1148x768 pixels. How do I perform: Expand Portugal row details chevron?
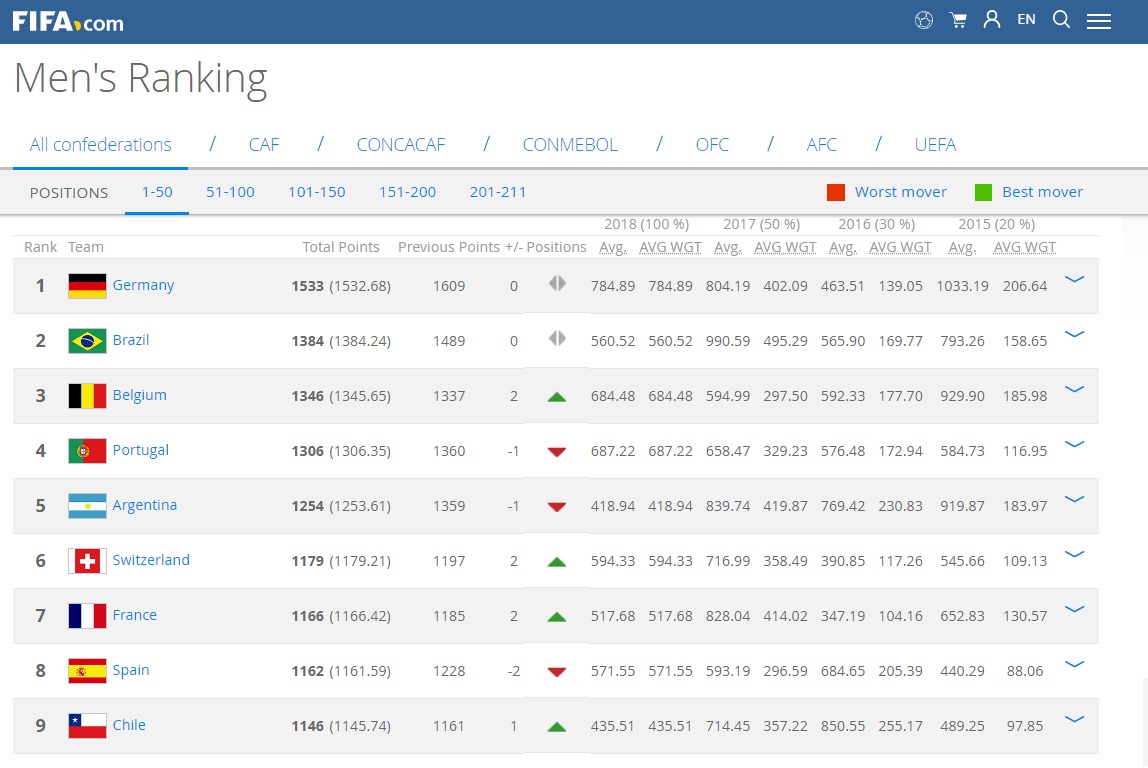pos(1075,445)
